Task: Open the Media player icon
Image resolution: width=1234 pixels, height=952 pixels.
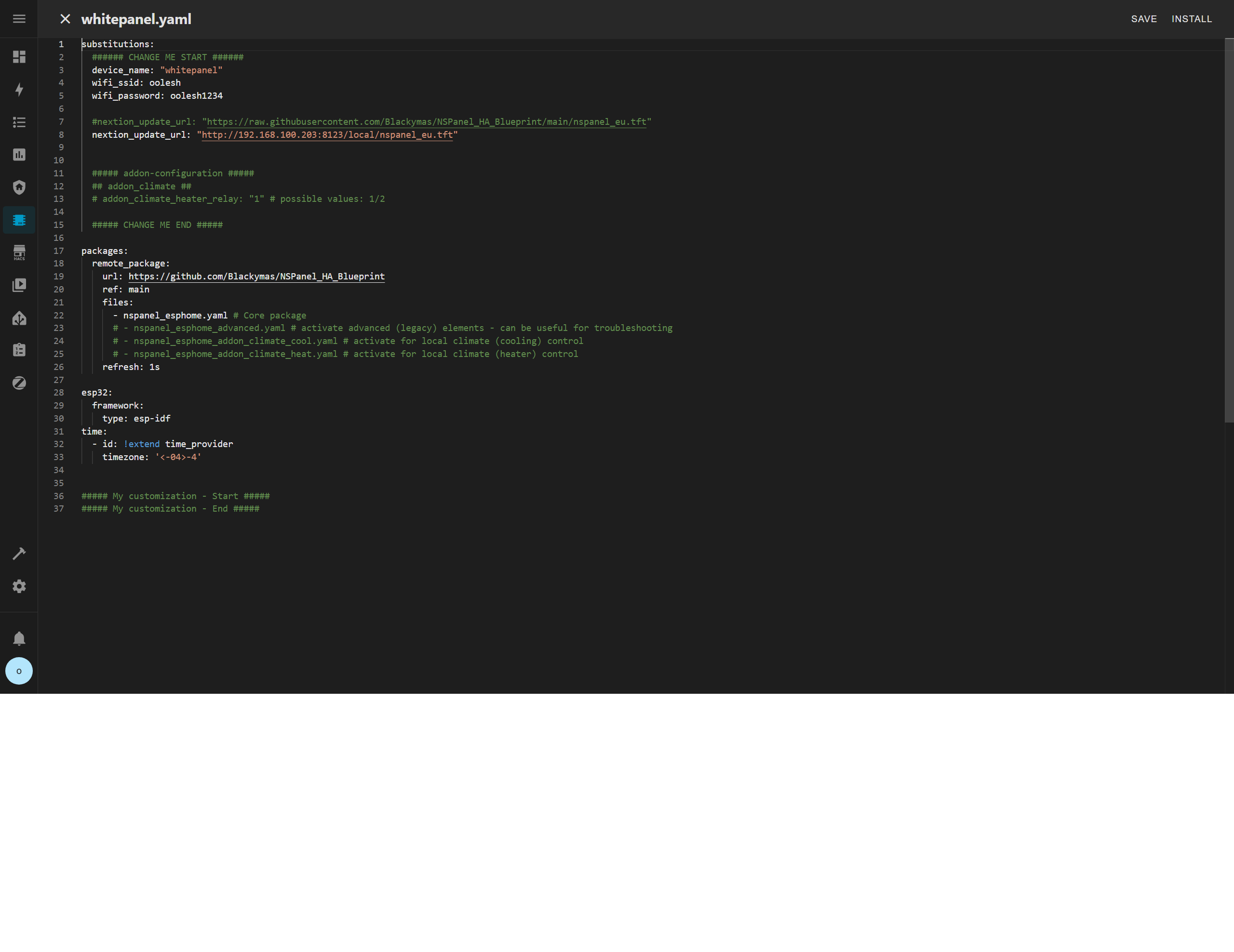Action: [19, 285]
